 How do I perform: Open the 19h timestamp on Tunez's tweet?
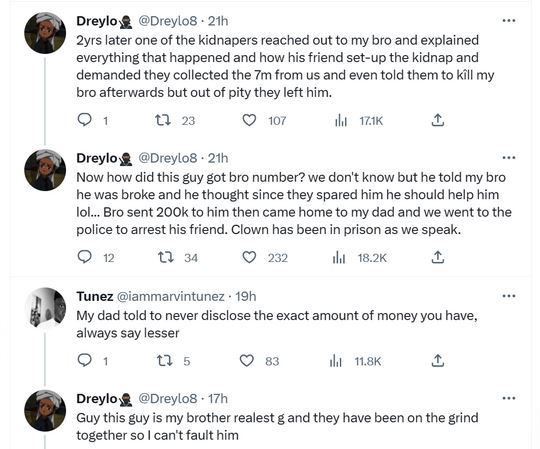(x=246, y=296)
